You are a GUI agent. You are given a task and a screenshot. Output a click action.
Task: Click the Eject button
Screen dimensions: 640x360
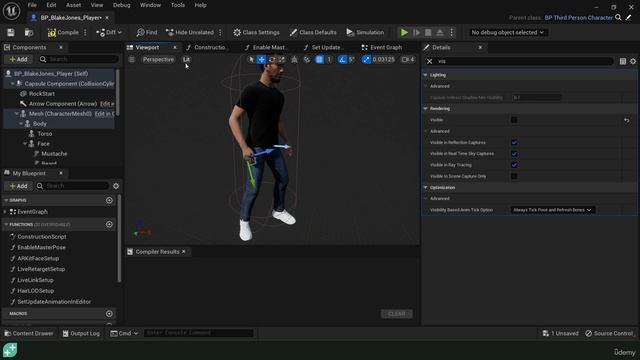[x=440, y=32]
